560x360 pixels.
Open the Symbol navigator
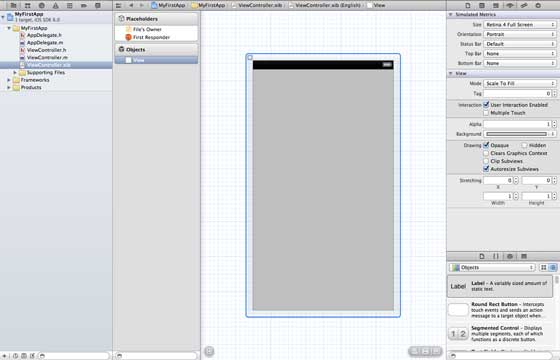(x=27, y=5)
